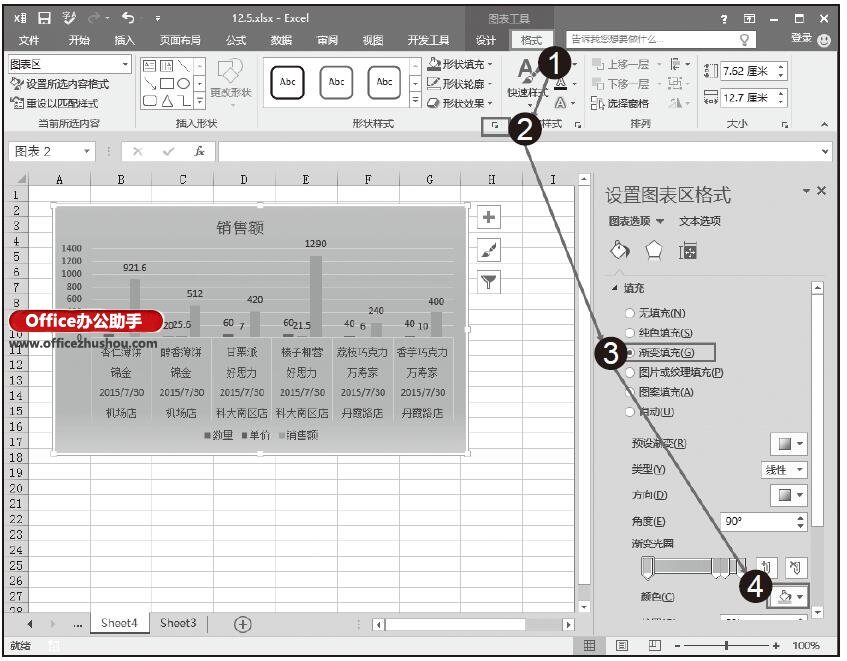The width and height of the screenshot is (847, 661).
Task: Open gradient Direction dropdown
Action: tap(789, 495)
